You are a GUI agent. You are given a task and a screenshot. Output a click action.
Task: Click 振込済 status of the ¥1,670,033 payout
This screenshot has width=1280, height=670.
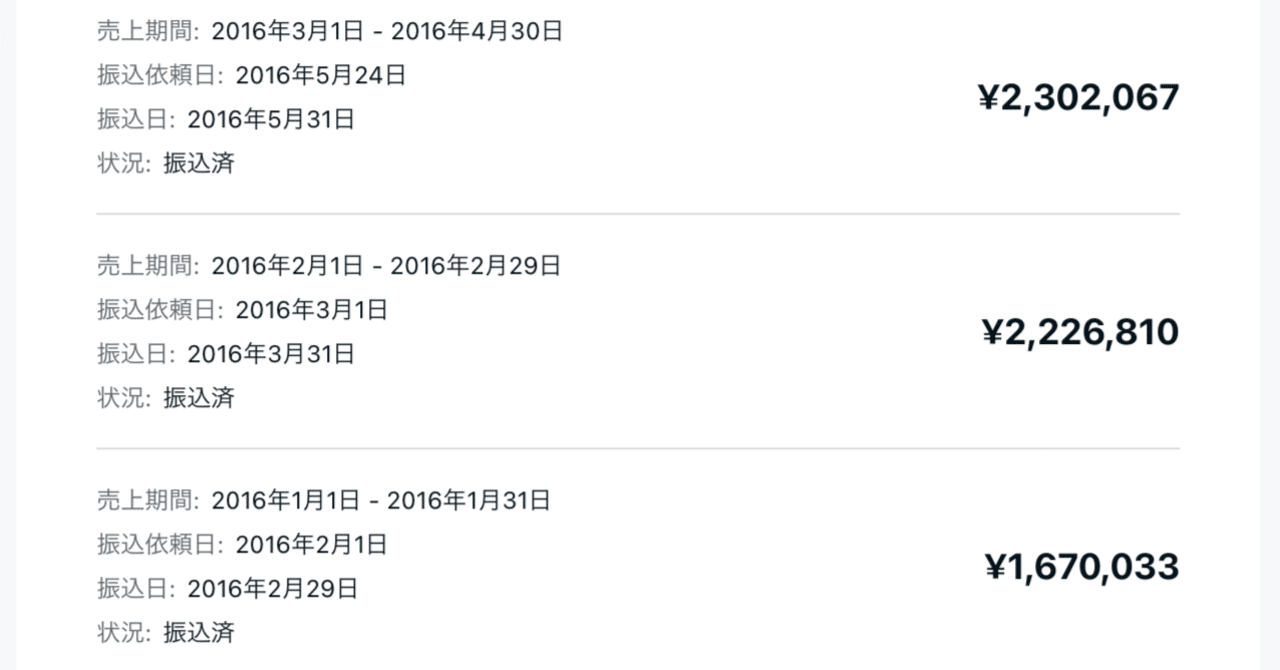tap(199, 632)
